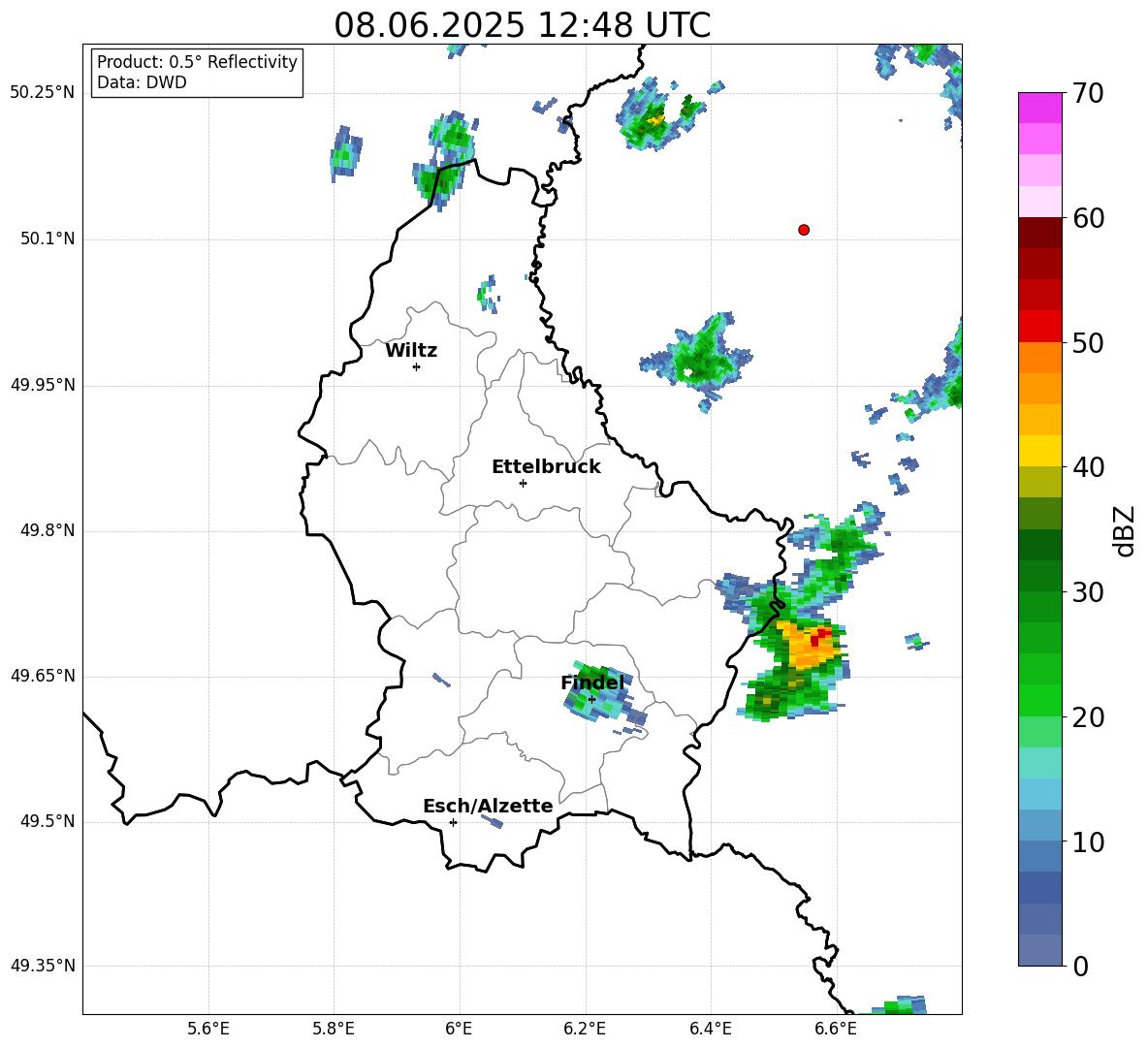The image size is (1148, 1048).
Task: Click the 6.6°E longitude label
Action: [x=836, y=1029]
